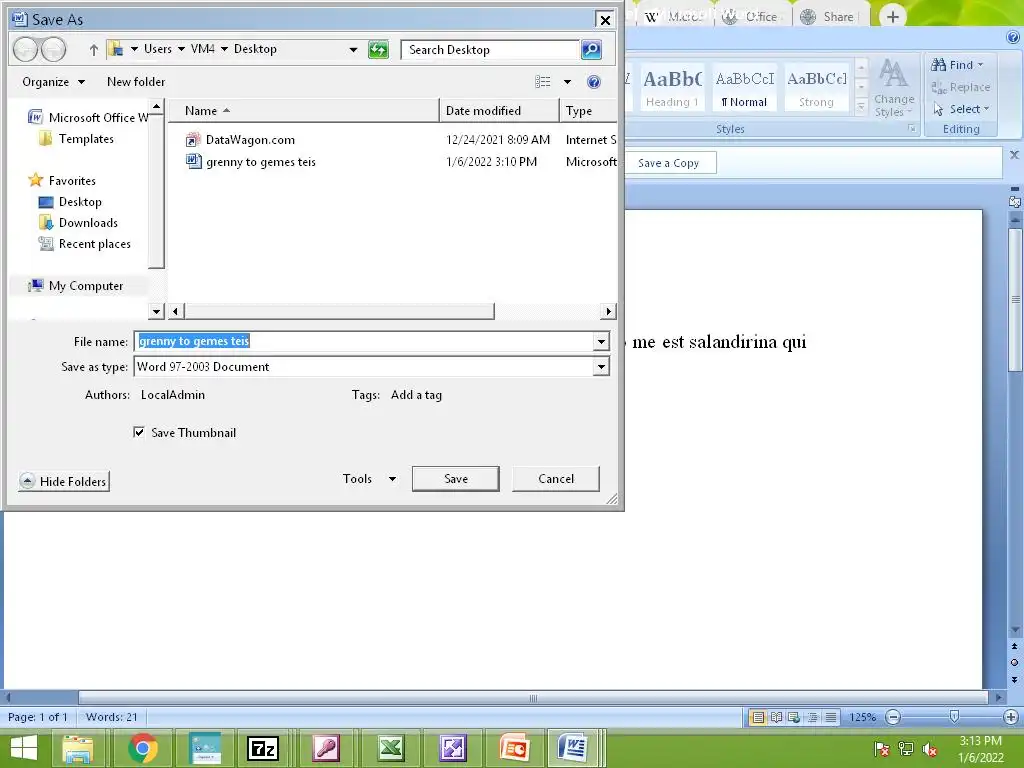This screenshot has width=1024, height=768.
Task: Click the Search Desktop field
Action: (x=490, y=50)
